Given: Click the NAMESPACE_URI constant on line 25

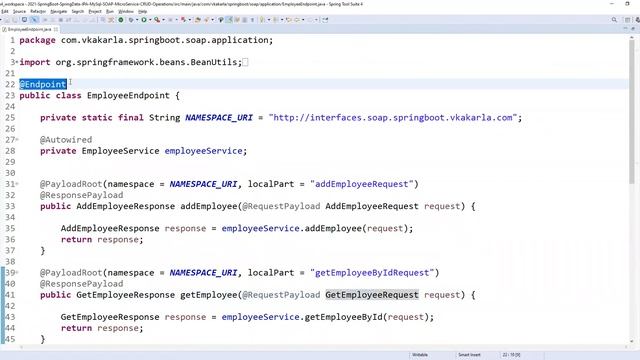Looking at the screenshot, I should [x=219, y=118].
